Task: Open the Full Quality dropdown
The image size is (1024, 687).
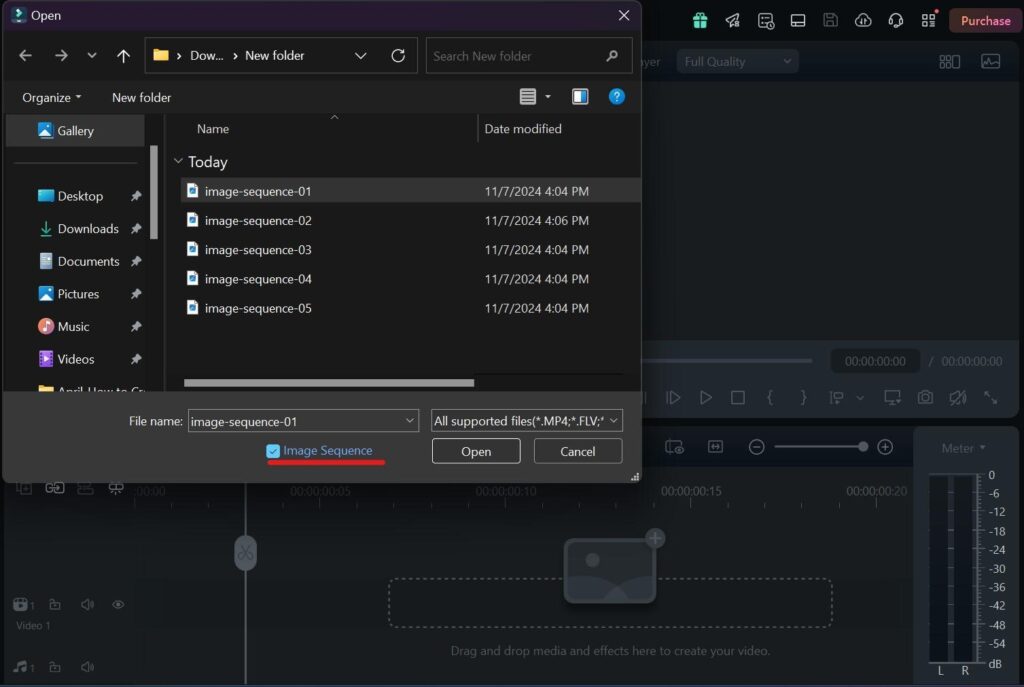Action: pyautogui.click(x=737, y=61)
